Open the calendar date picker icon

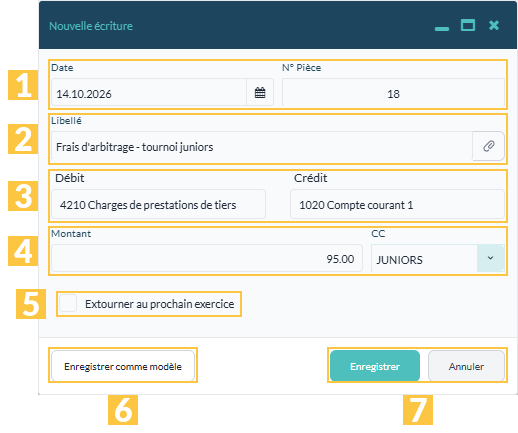point(260,93)
